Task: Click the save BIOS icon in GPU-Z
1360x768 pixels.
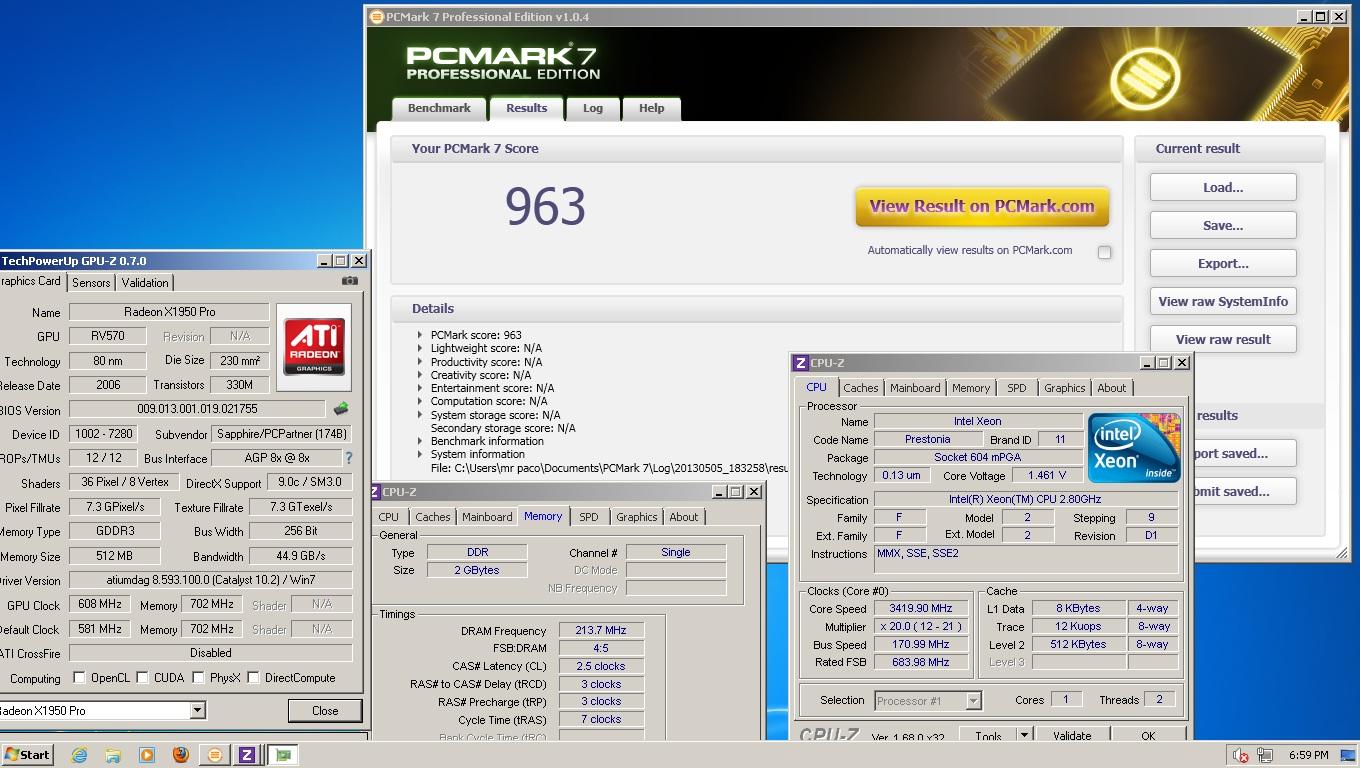Action: [x=341, y=409]
